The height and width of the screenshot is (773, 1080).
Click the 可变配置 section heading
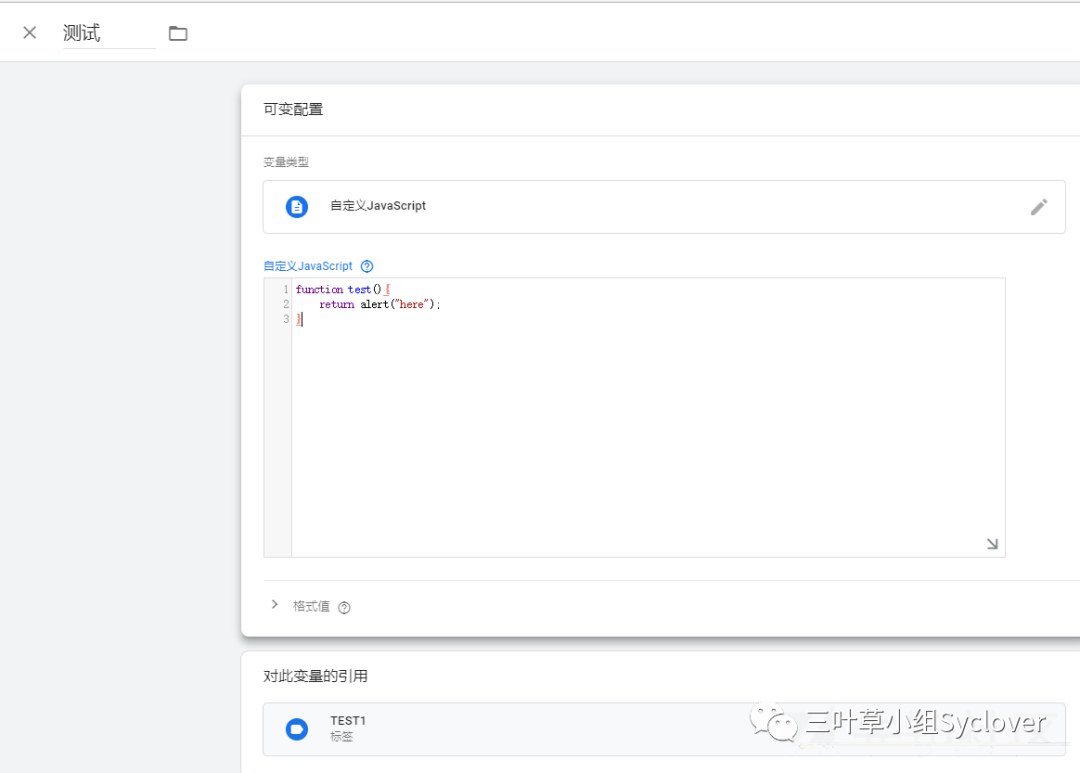point(293,110)
